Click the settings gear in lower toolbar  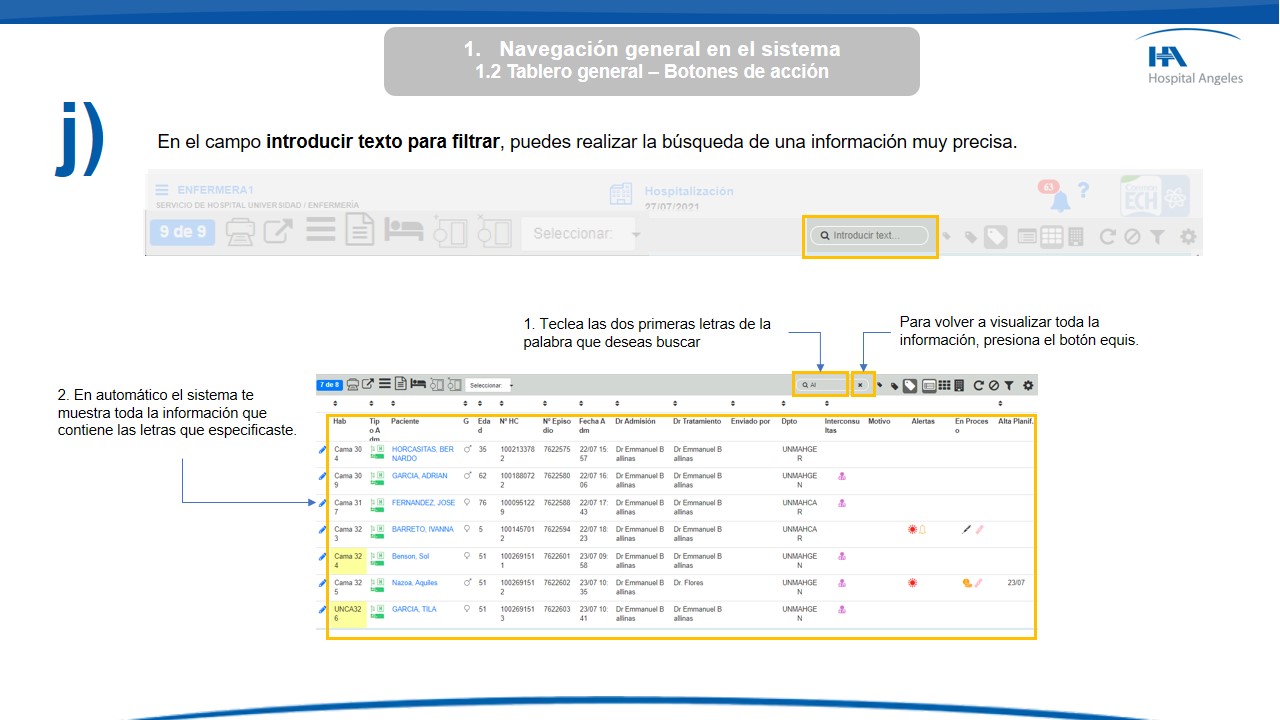1028,385
